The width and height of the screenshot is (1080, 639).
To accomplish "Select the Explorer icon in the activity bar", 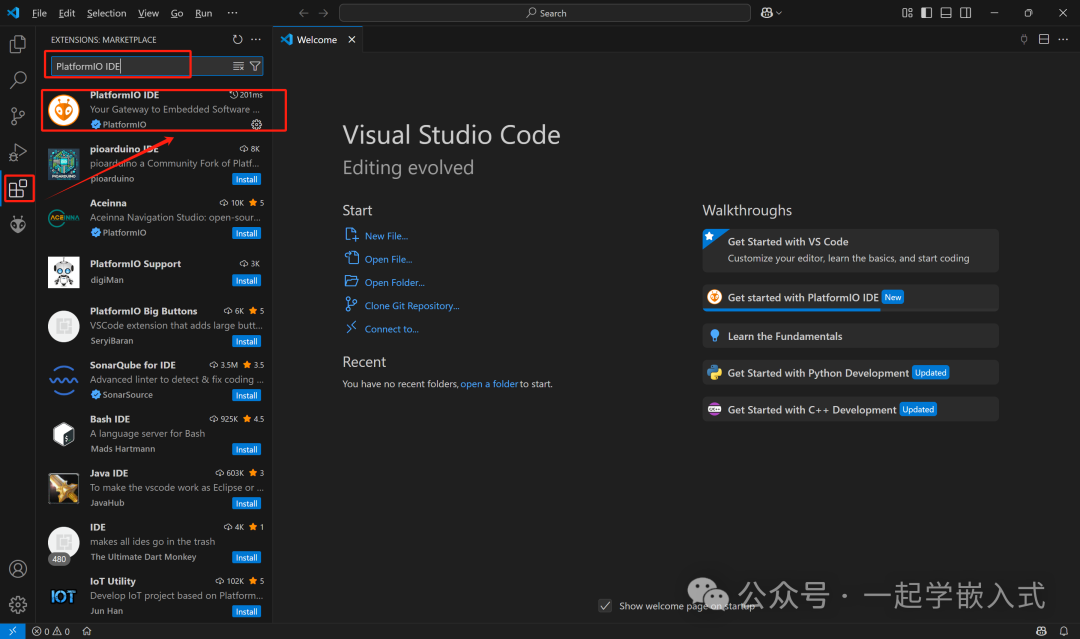I will tap(17, 45).
